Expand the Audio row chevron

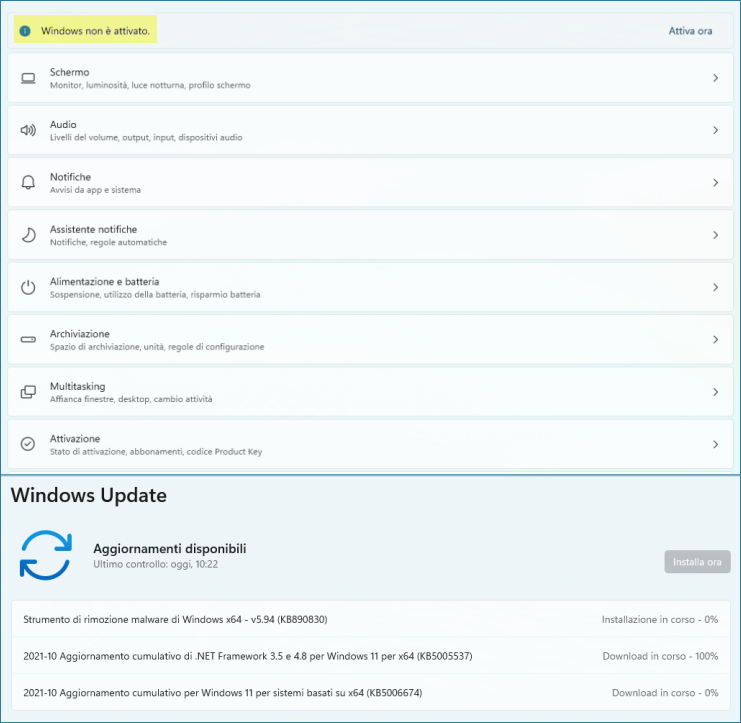[x=715, y=130]
